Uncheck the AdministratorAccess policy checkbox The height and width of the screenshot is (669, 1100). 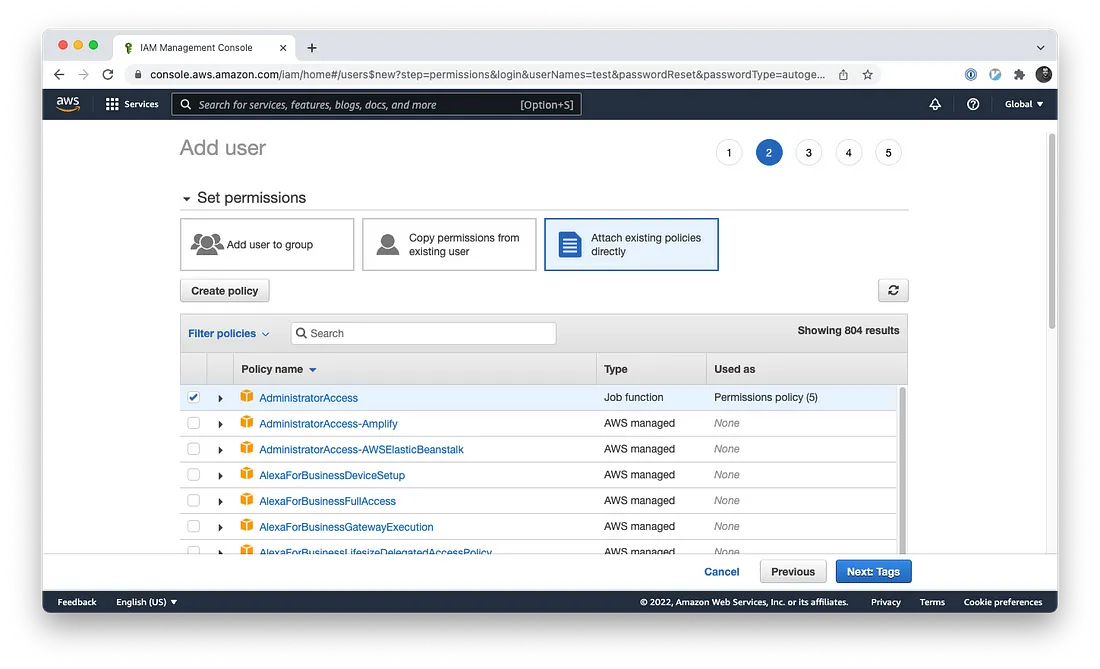[194, 397]
